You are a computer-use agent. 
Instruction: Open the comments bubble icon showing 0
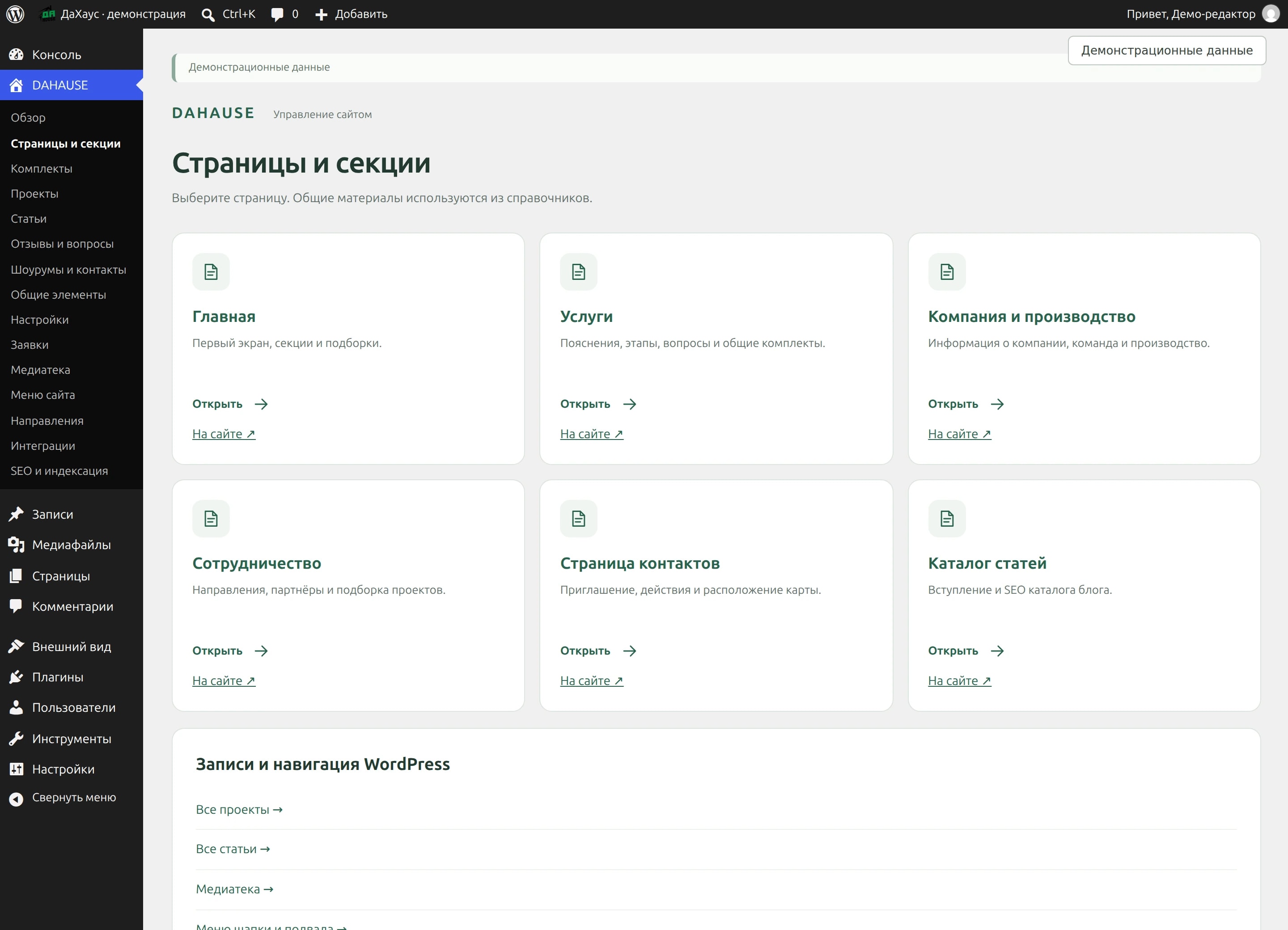point(277,15)
